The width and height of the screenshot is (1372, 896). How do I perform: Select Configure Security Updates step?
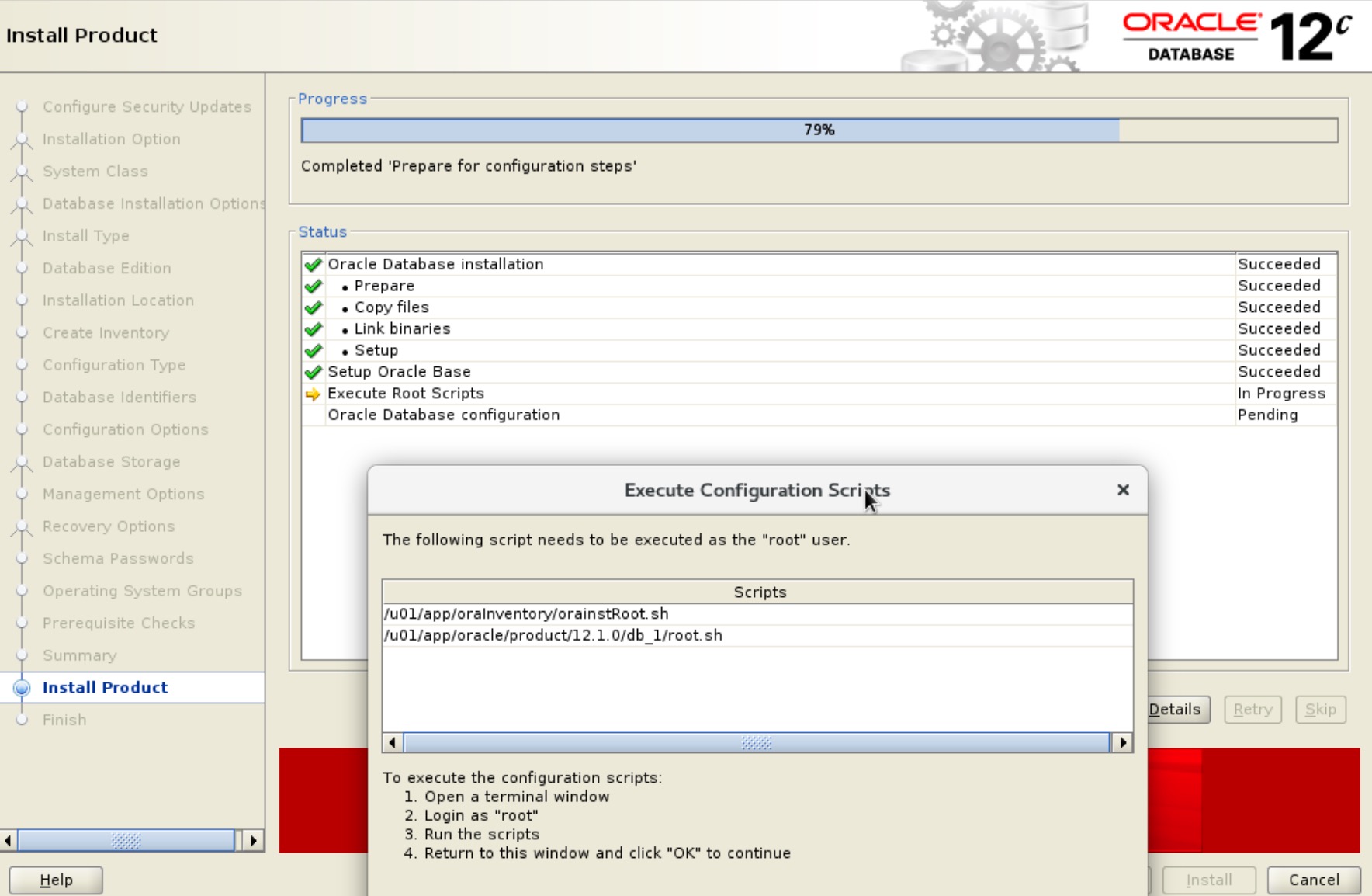(147, 106)
